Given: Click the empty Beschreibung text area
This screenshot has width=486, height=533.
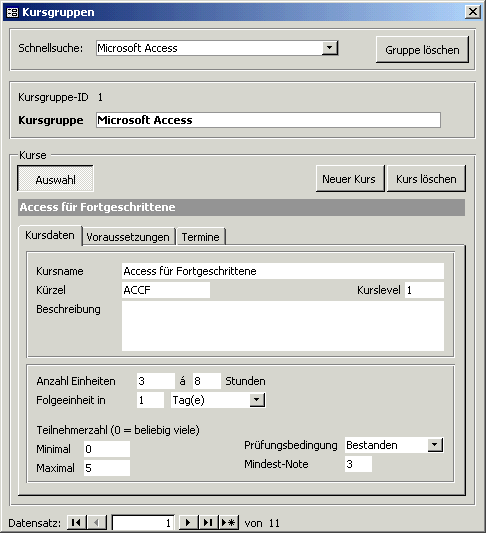Looking at the screenshot, I should 283,326.
